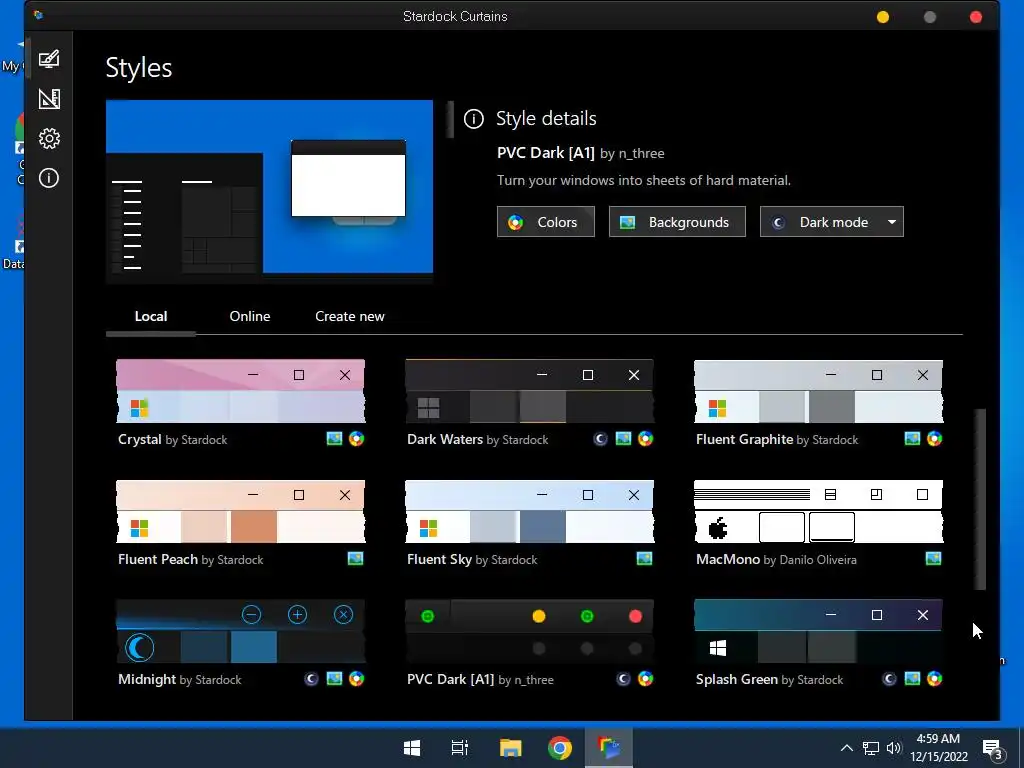Switch to the Online tab
1024x768 pixels.
[x=250, y=316]
